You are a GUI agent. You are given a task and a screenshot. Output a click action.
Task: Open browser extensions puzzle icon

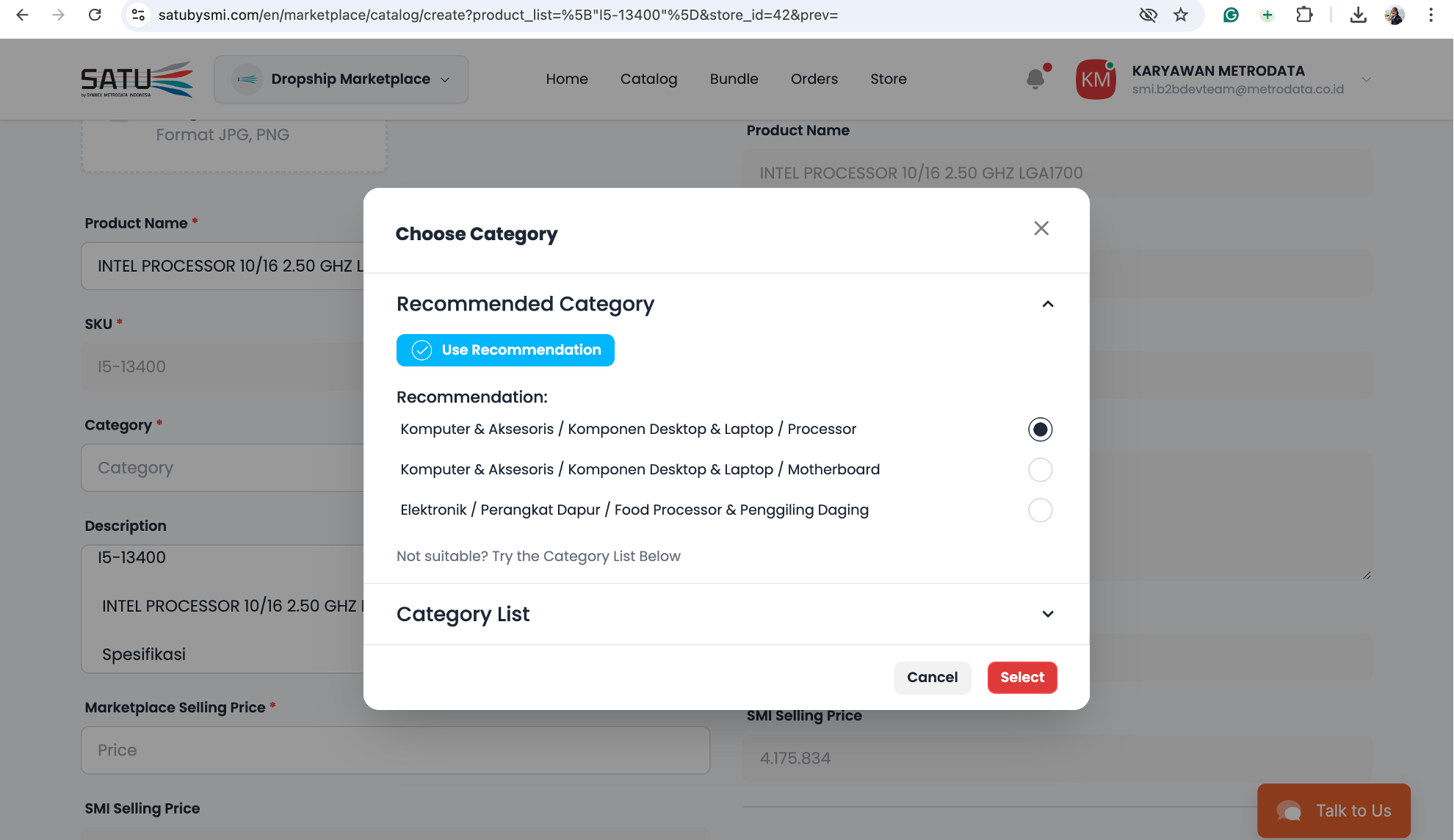click(1304, 15)
